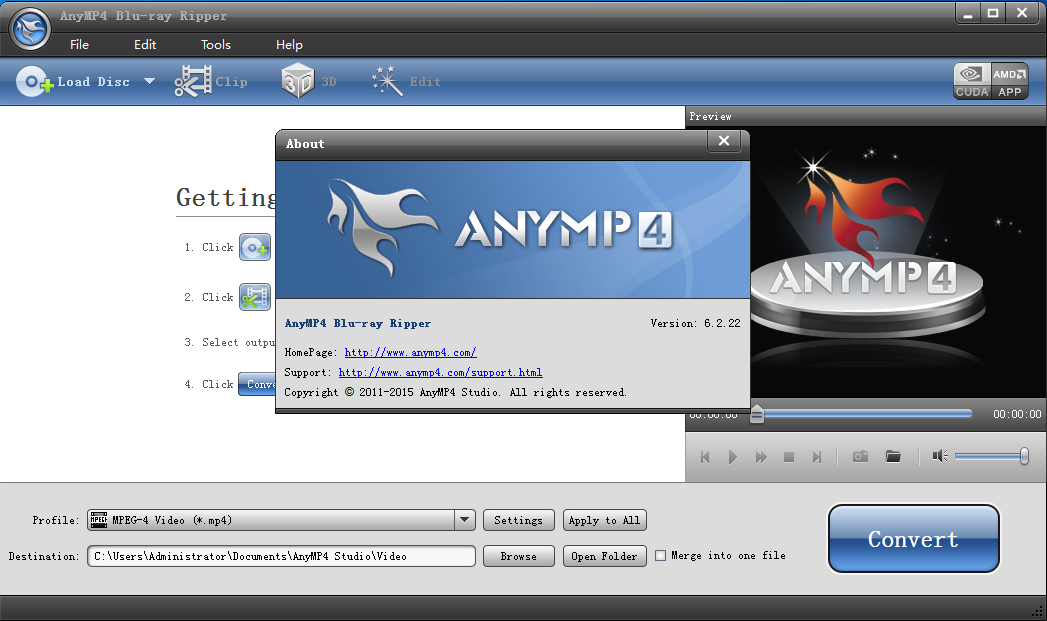The image size is (1047, 621).
Task: Open the Clip tool in toolbar
Action: point(193,82)
